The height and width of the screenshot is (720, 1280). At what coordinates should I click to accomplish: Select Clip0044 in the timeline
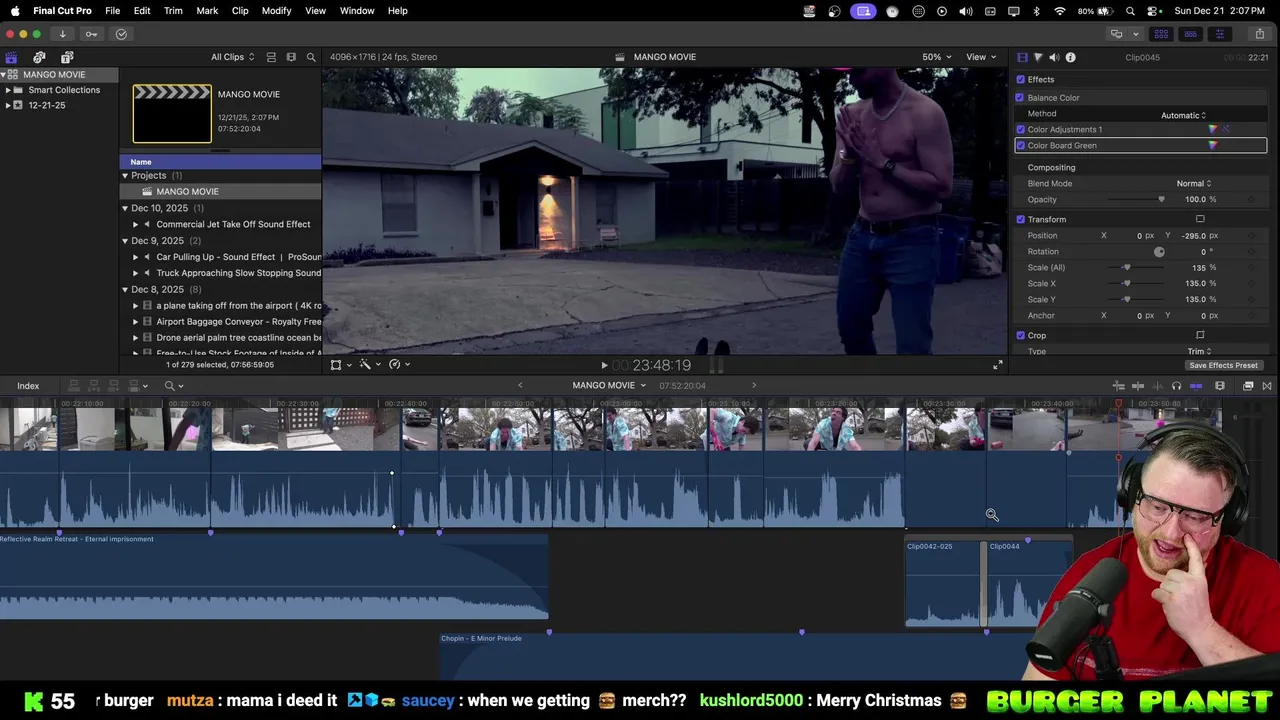[x=1028, y=583]
